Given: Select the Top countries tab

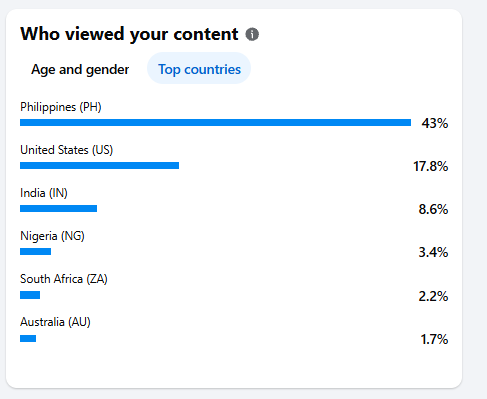Looking at the screenshot, I should point(199,68).
